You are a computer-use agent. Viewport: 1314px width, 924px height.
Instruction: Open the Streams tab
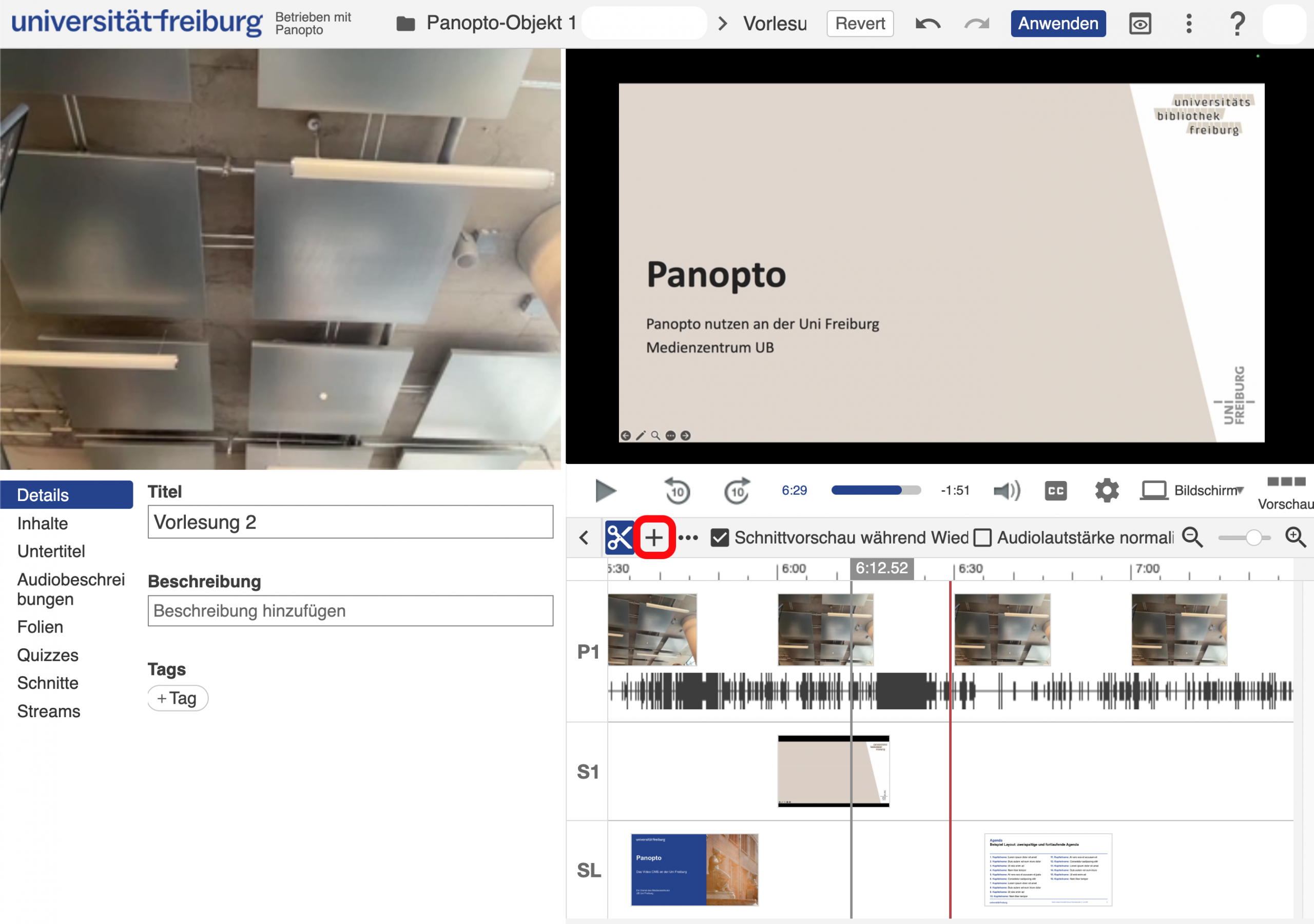49,711
